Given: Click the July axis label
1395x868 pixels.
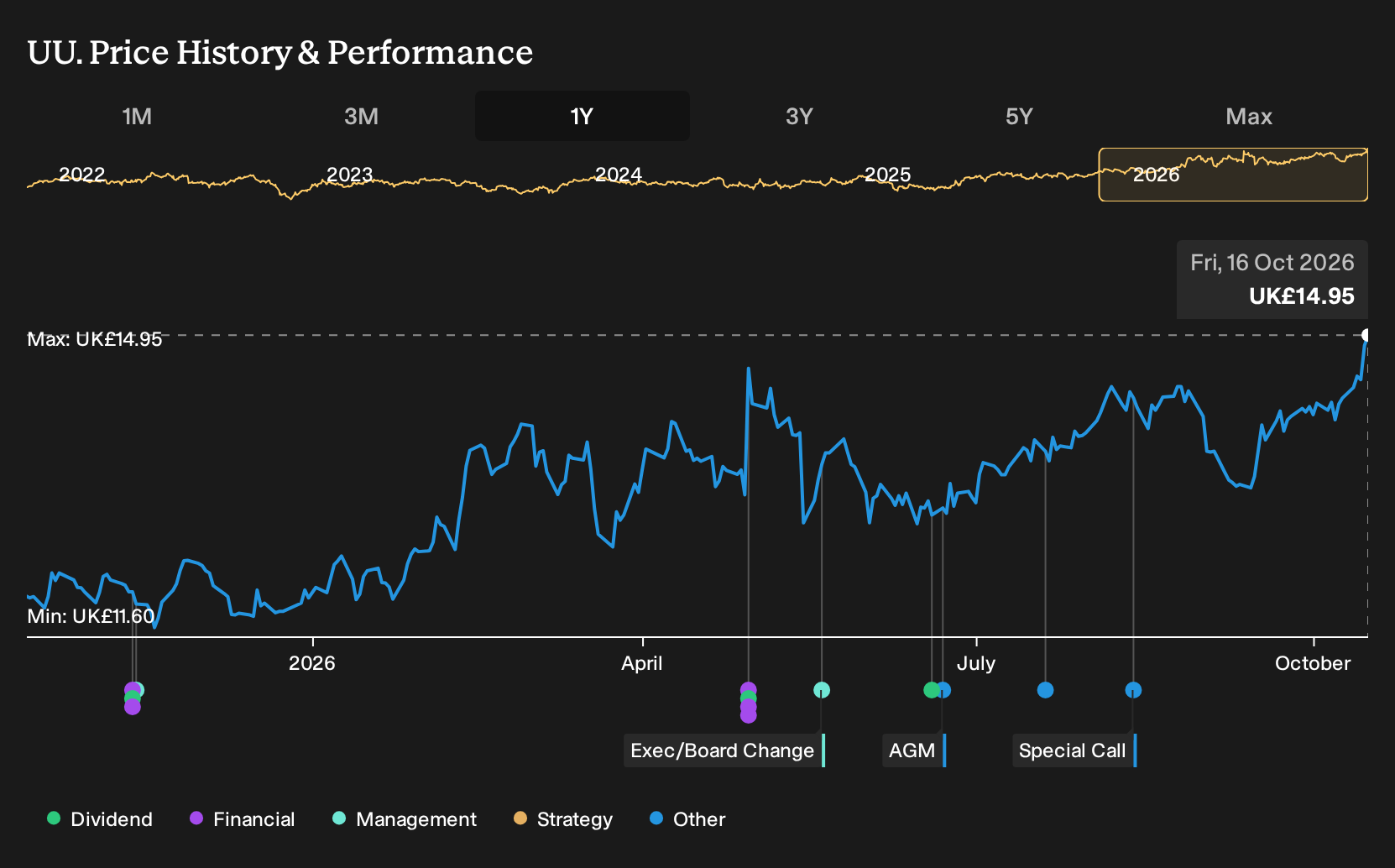Looking at the screenshot, I should pos(976,663).
